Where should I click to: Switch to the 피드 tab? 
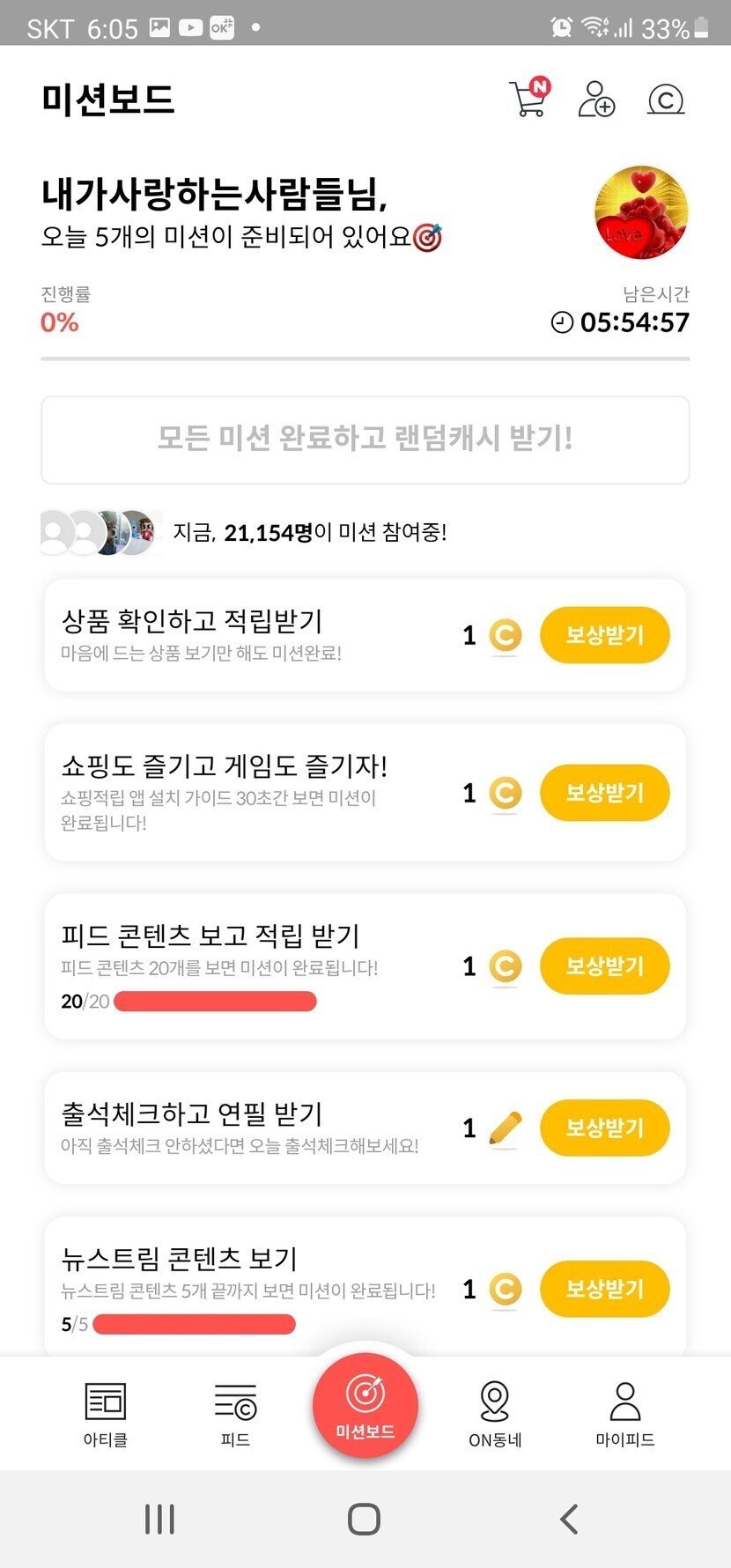tap(235, 1412)
